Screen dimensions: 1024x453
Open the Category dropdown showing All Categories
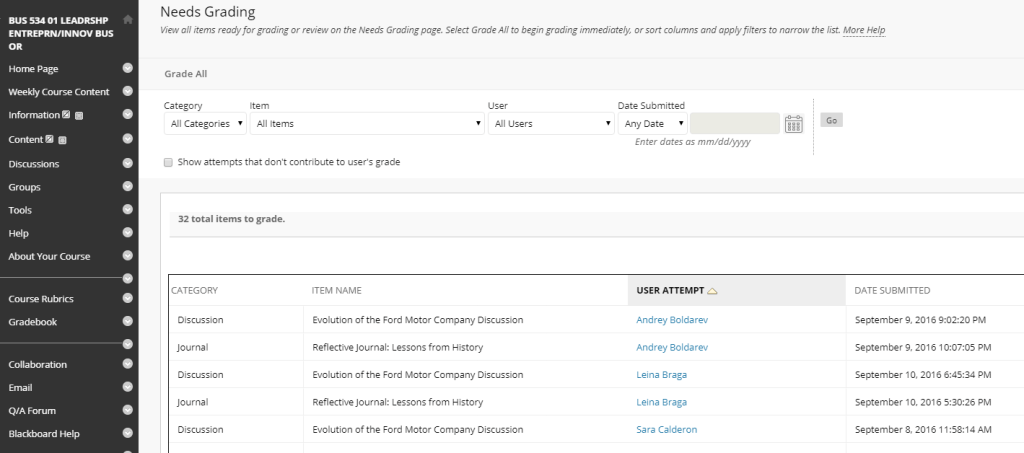(205, 124)
